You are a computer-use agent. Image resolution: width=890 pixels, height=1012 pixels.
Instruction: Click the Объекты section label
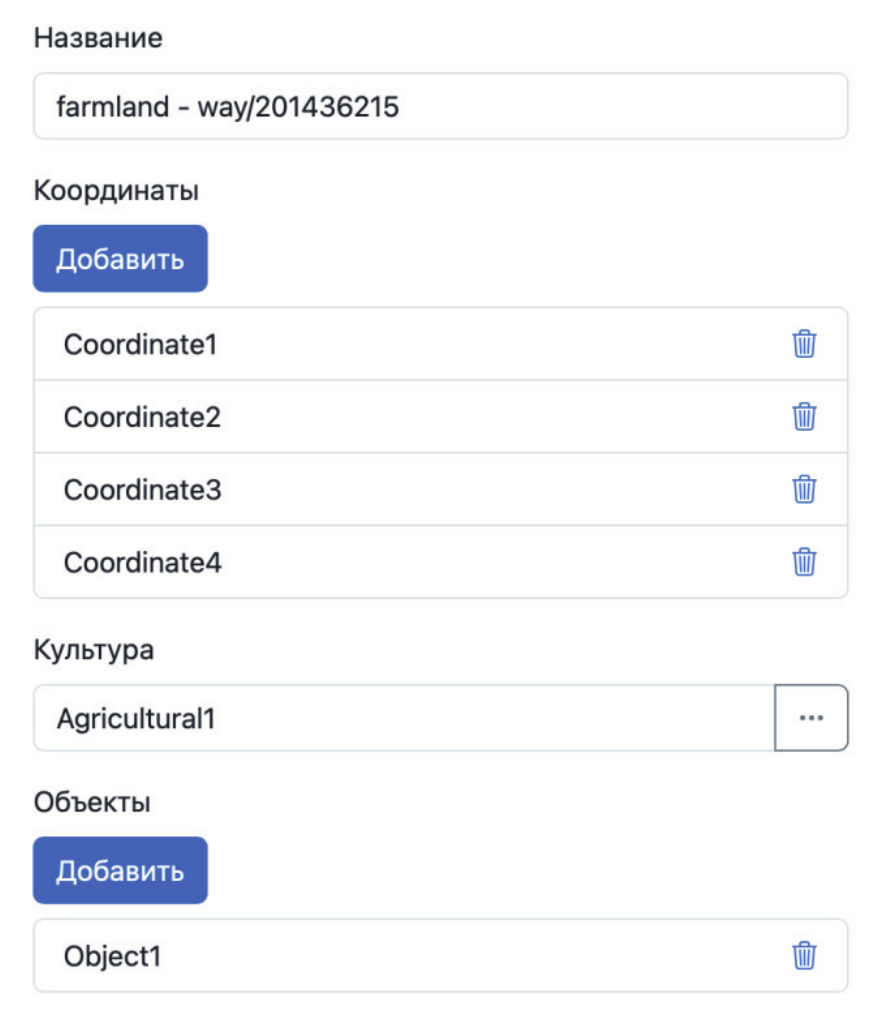click(92, 802)
